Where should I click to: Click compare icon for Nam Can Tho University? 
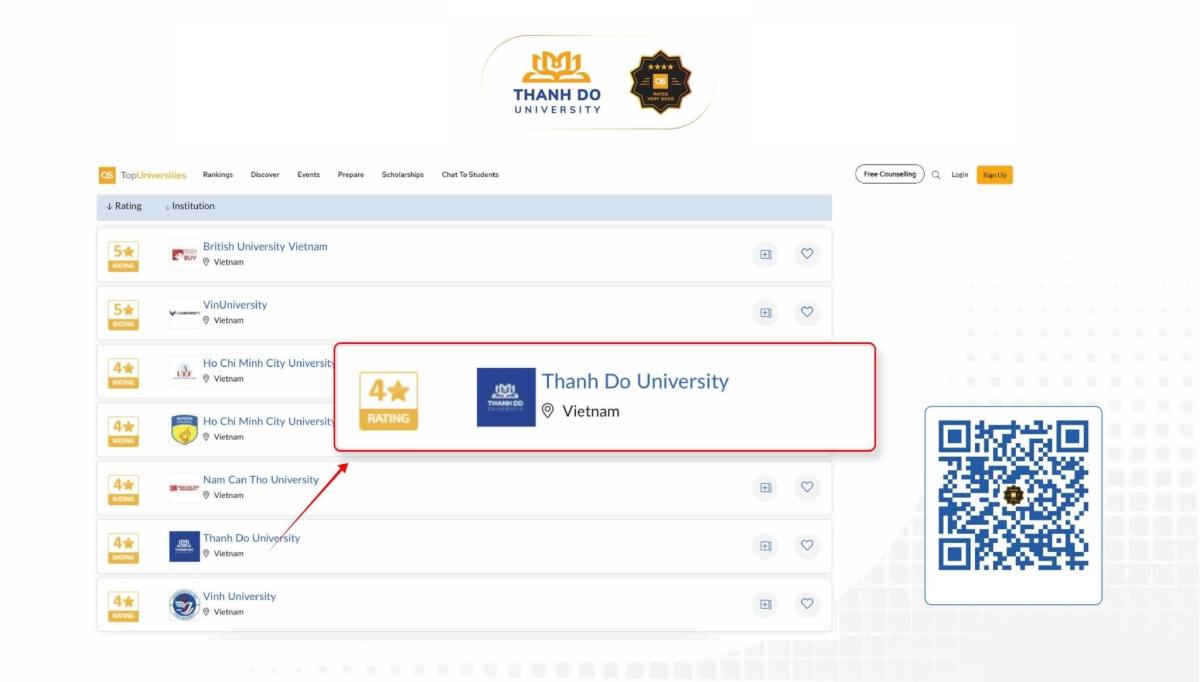(x=765, y=487)
